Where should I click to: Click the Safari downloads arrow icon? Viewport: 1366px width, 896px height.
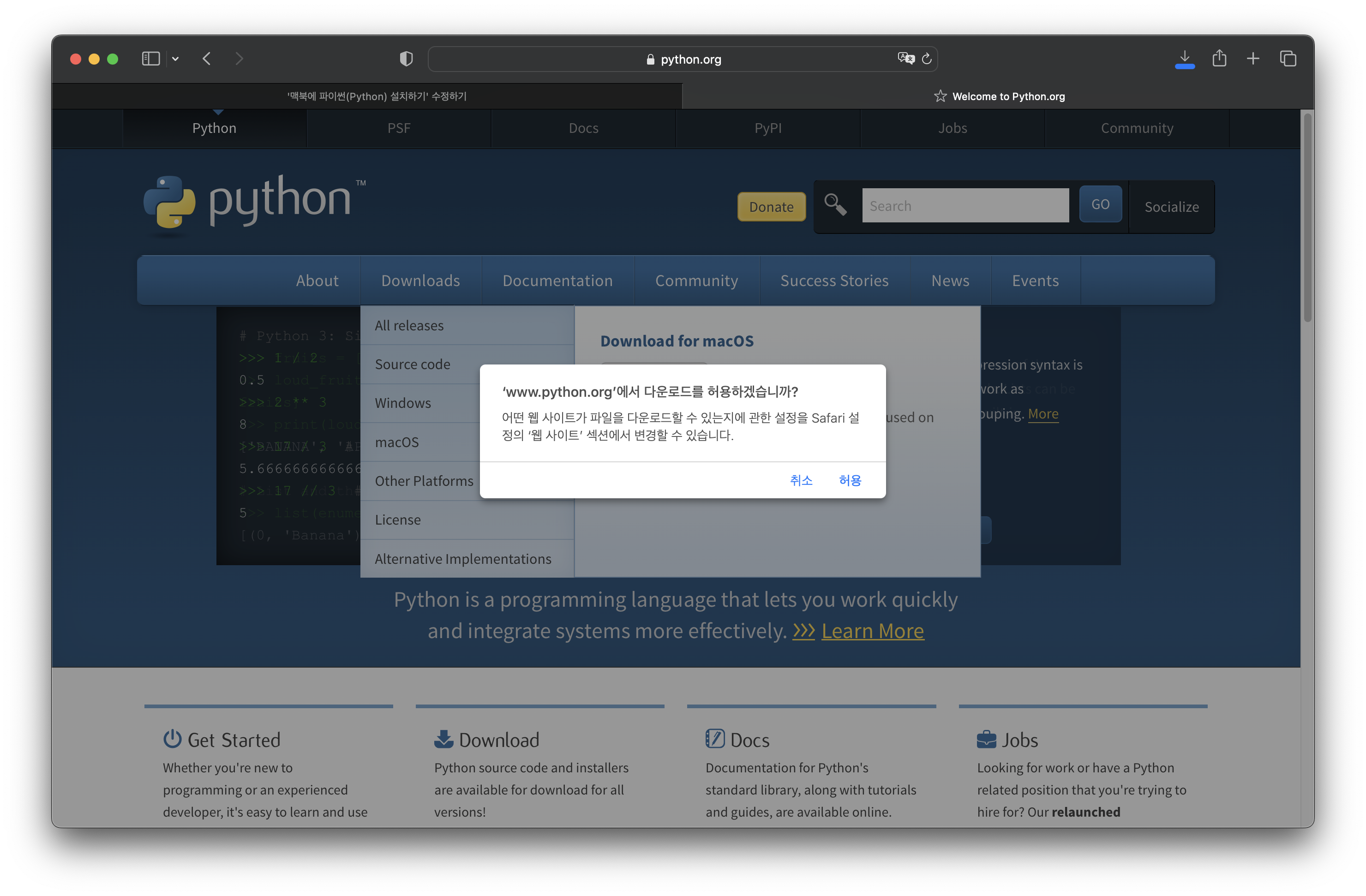(x=1184, y=58)
